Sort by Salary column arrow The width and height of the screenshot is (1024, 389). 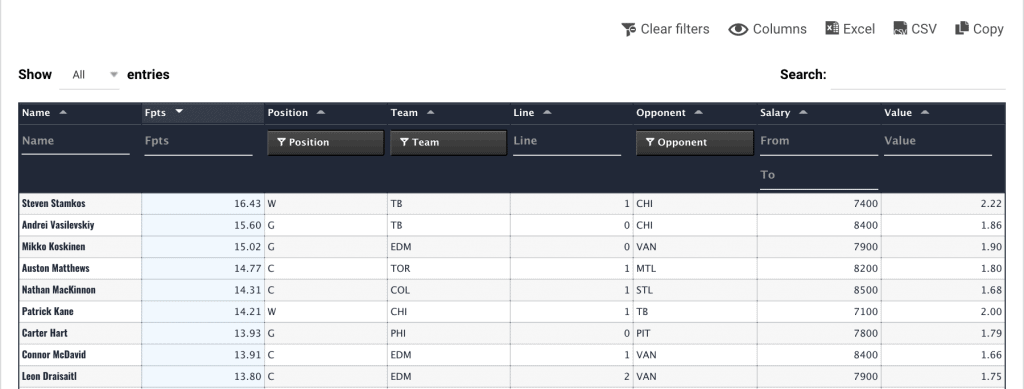coord(803,112)
